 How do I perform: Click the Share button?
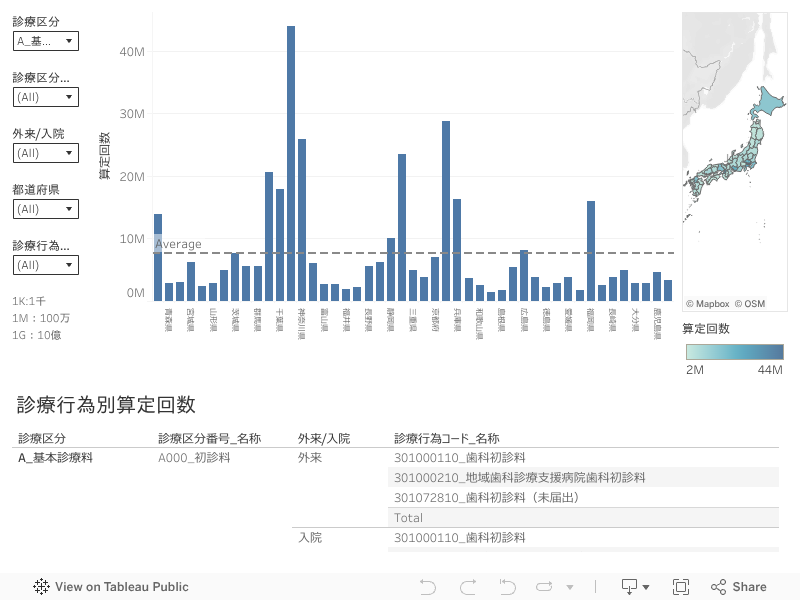[x=739, y=587]
